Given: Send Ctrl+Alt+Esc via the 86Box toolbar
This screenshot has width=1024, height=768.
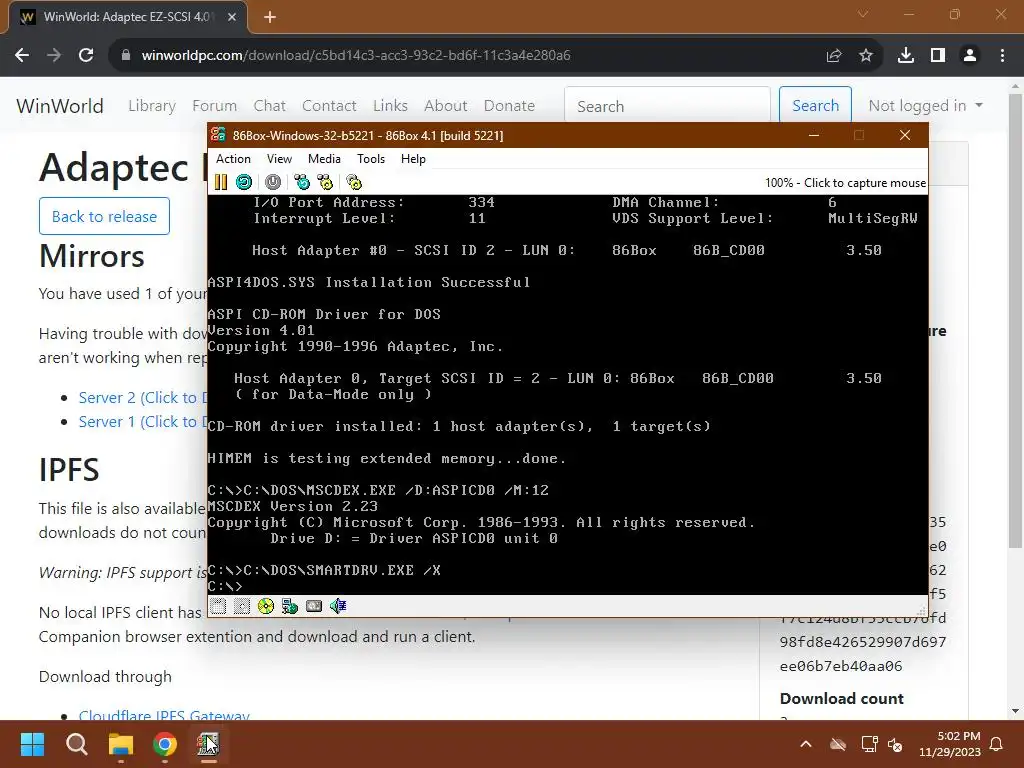Looking at the screenshot, I should tap(325, 182).
